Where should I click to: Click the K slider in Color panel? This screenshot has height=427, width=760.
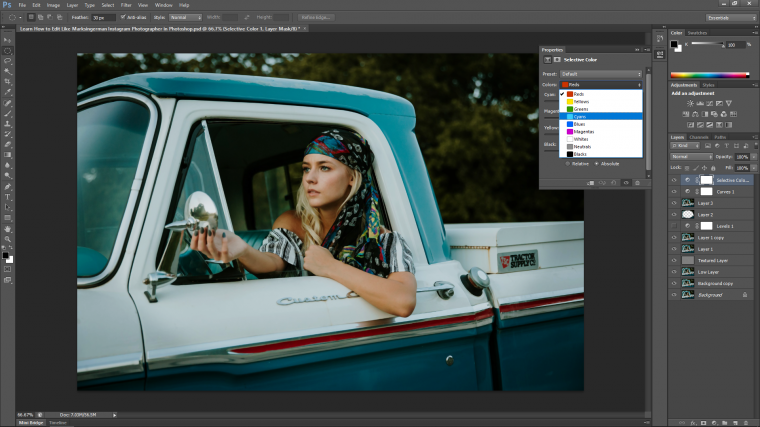[708, 44]
